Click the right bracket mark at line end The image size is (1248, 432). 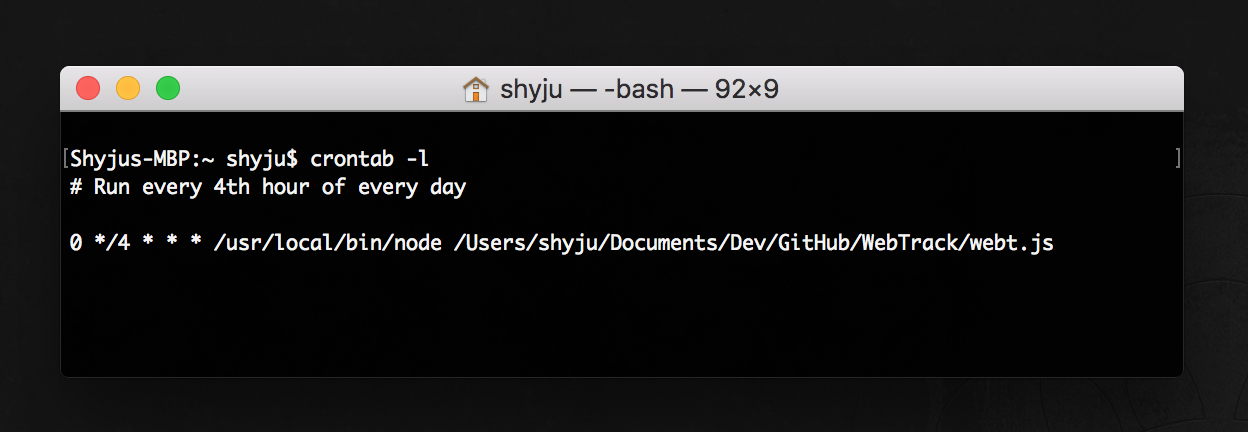(1179, 158)
